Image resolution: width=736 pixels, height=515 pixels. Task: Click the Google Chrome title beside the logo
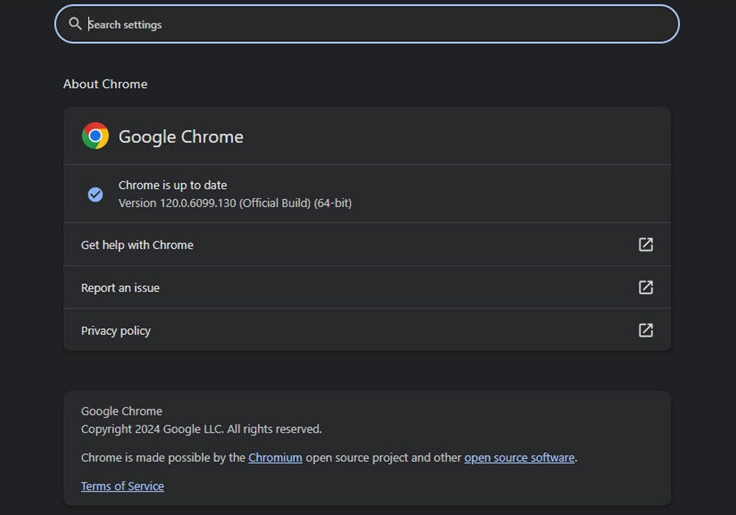coord(181,137)
